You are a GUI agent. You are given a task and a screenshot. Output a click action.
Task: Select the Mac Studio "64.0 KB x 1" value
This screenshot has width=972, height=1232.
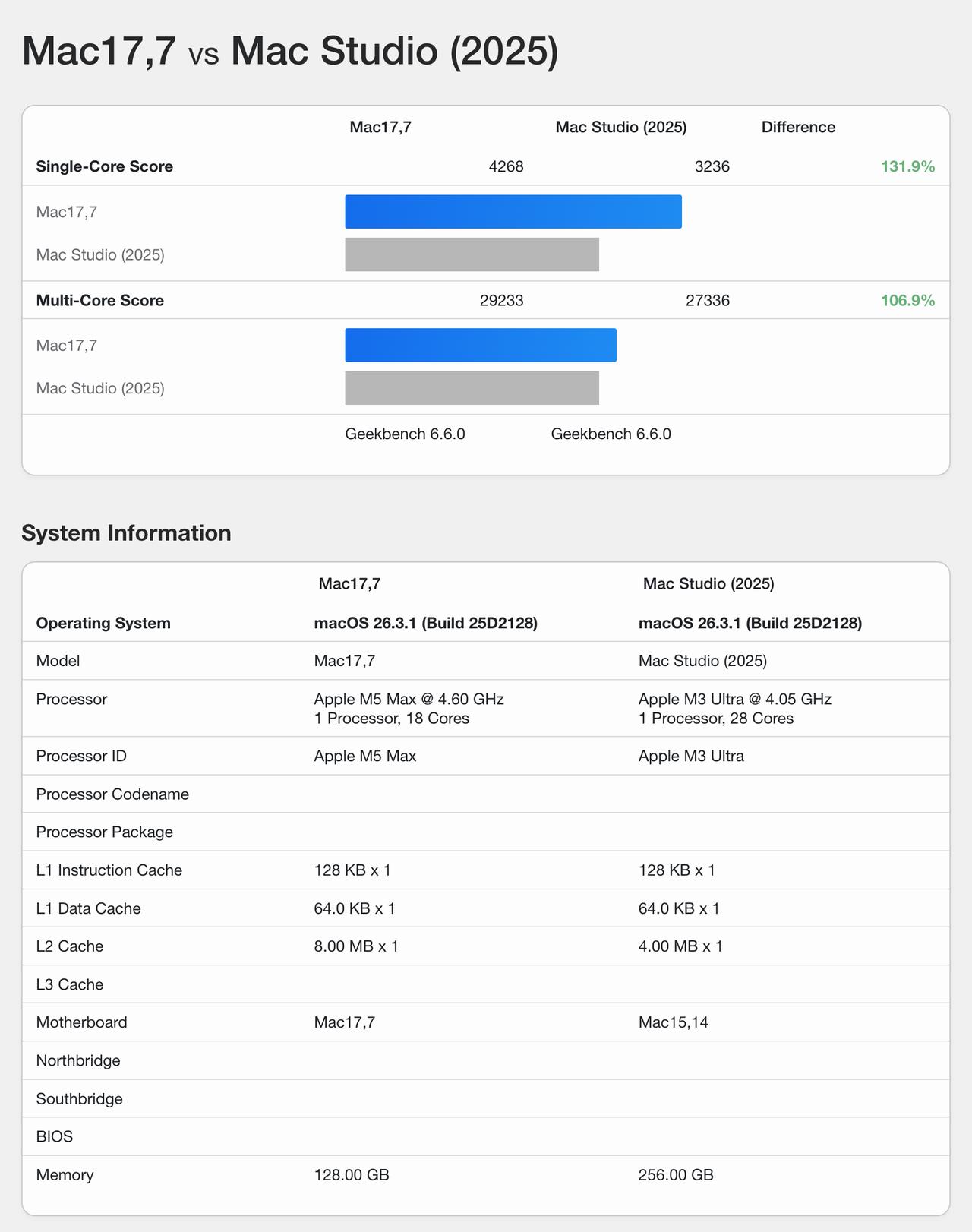[x=679, y=908]
